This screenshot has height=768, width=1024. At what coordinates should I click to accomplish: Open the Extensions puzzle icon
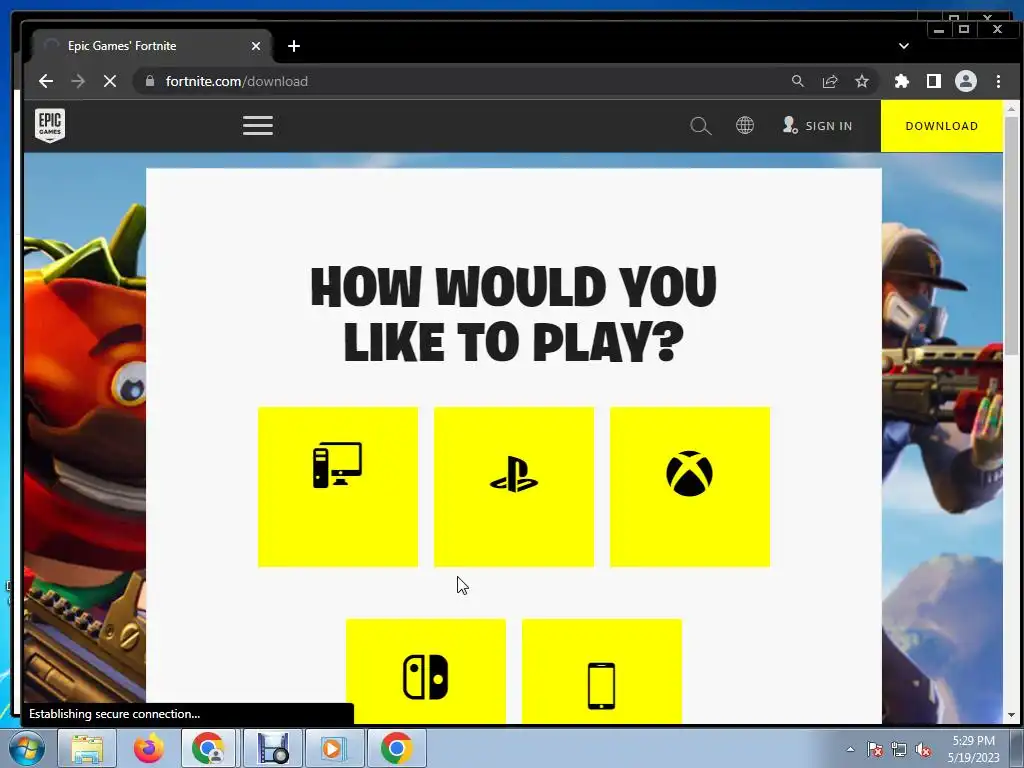pyautogui.click(x=902, y=81)
